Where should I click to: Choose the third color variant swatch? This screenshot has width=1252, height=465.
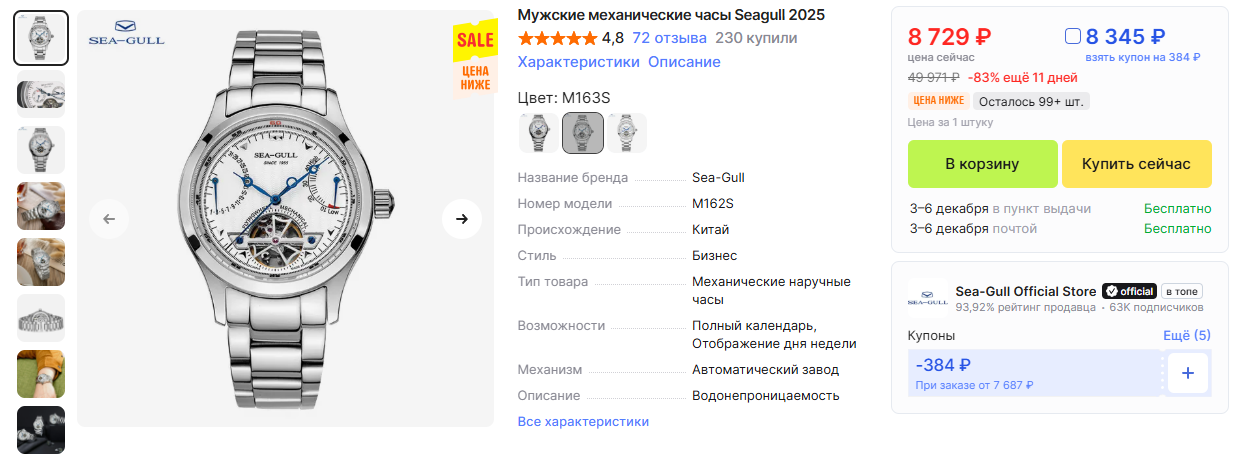627,133
